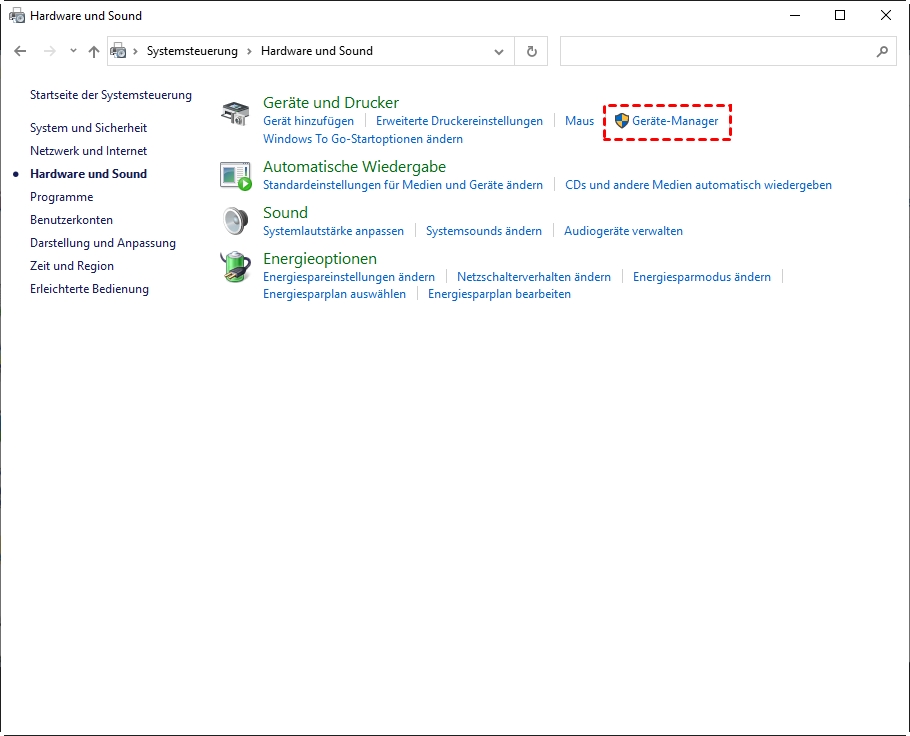Open Startseite der Systemsteuerung
Screen dimensions: 910x736
(111, 95)
